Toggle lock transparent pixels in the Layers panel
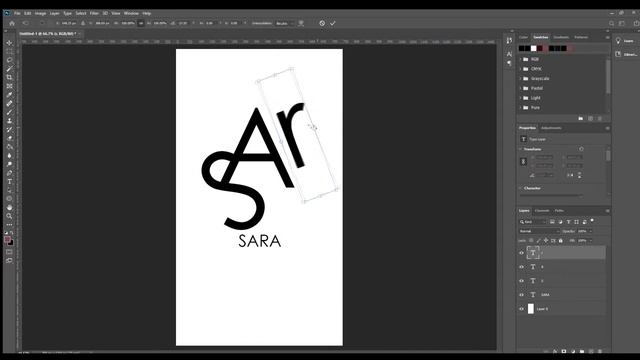The width and height of the screenshot is (640, 360). [x=531, y=240]
